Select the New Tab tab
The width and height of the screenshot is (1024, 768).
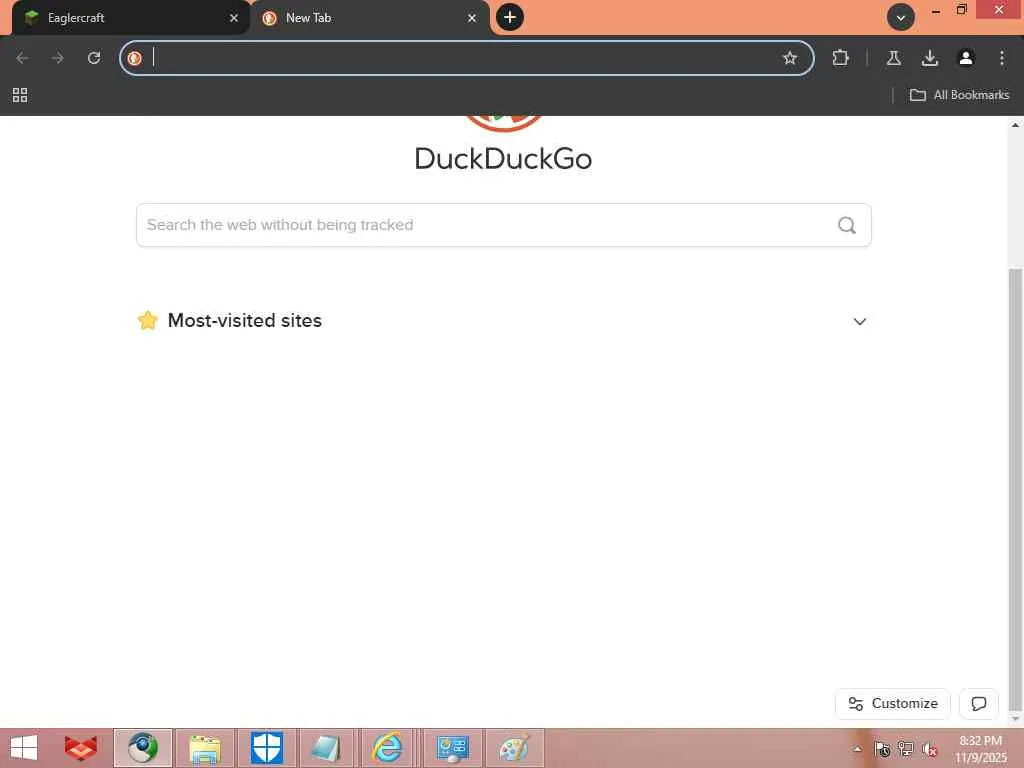click(368, 18)
